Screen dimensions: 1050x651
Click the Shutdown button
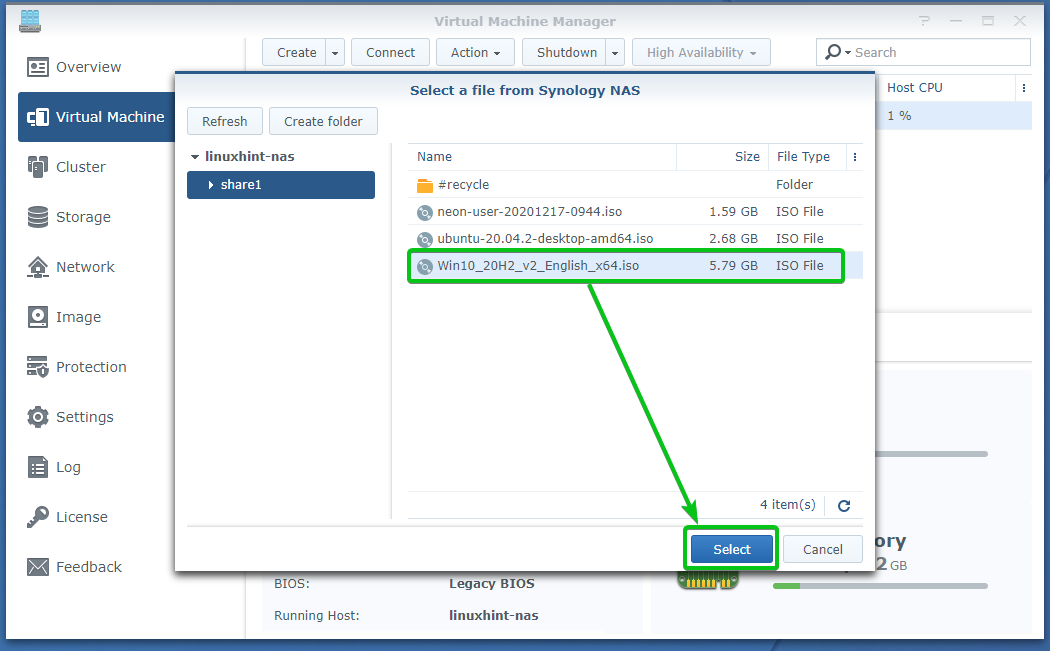tap(566, 52)
